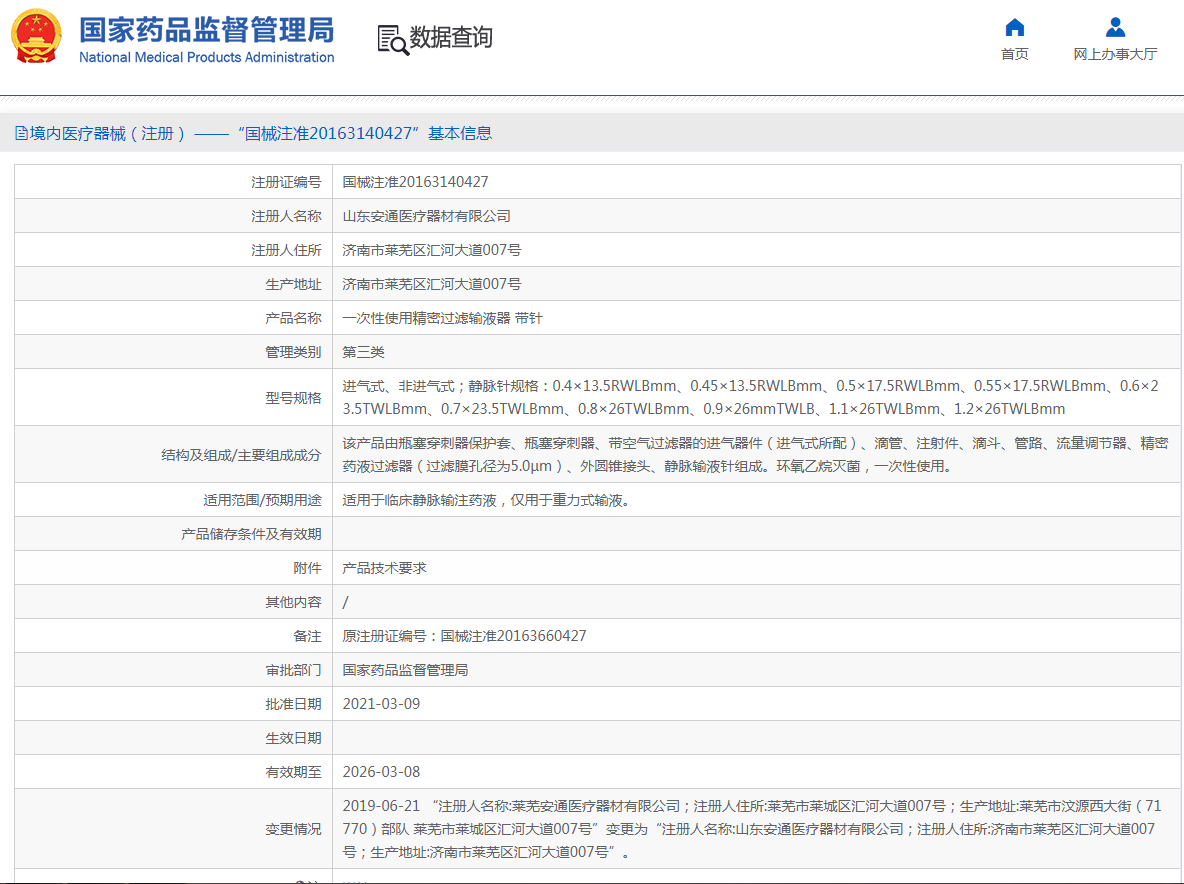1184x884 pixels.
Task: Click the expiry date 2026-03-08
Action: (381, 772)
